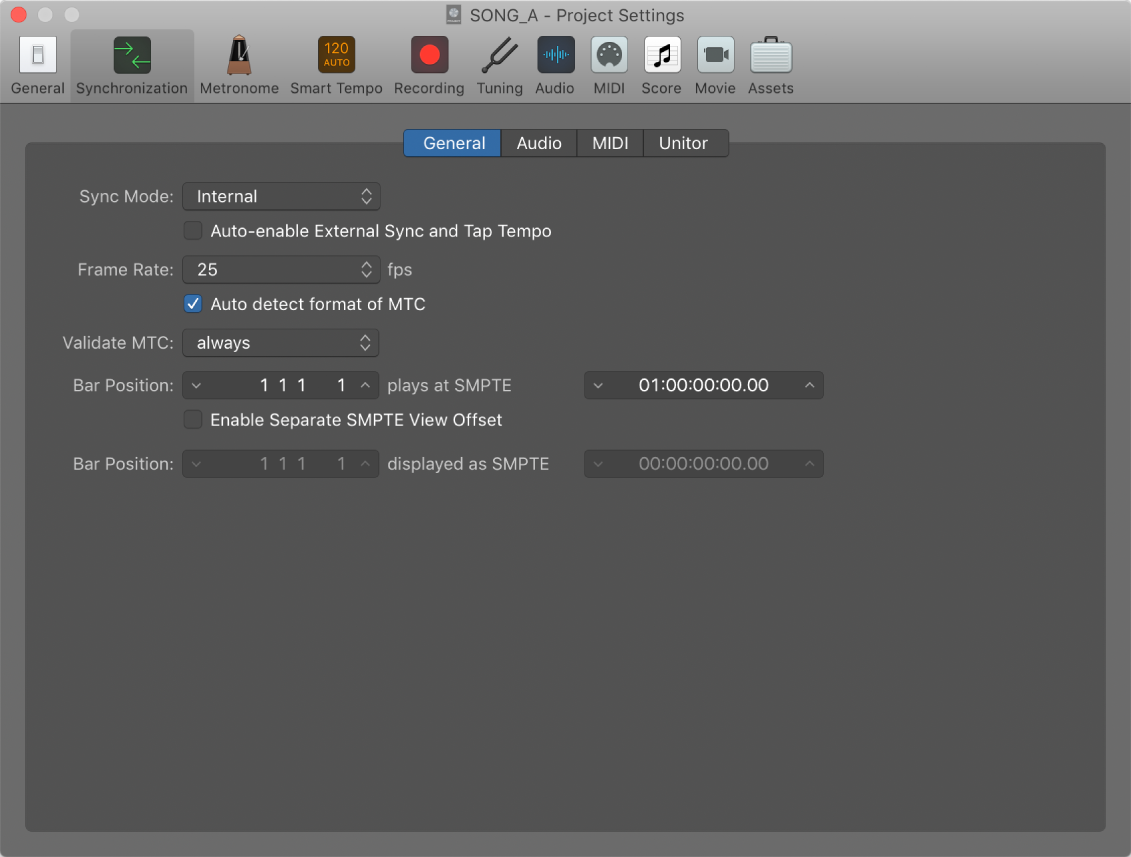Image resolution: width=1131 pixels, height=857 pixels.
Task: Select the MIDI sync tab
Action: 610,143
